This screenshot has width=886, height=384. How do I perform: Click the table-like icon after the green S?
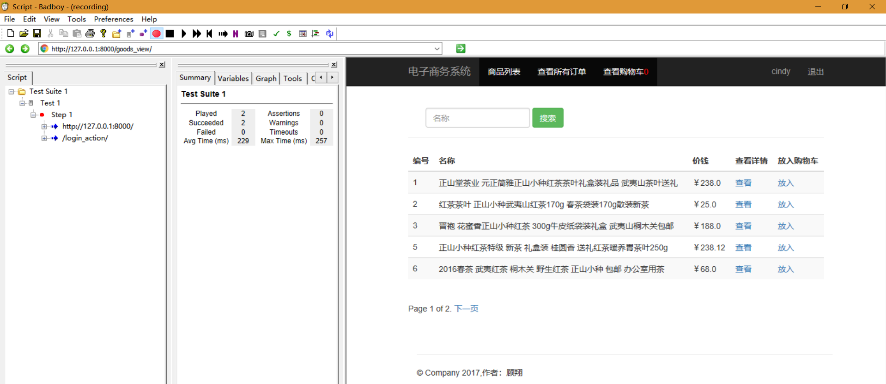[302, 34]
